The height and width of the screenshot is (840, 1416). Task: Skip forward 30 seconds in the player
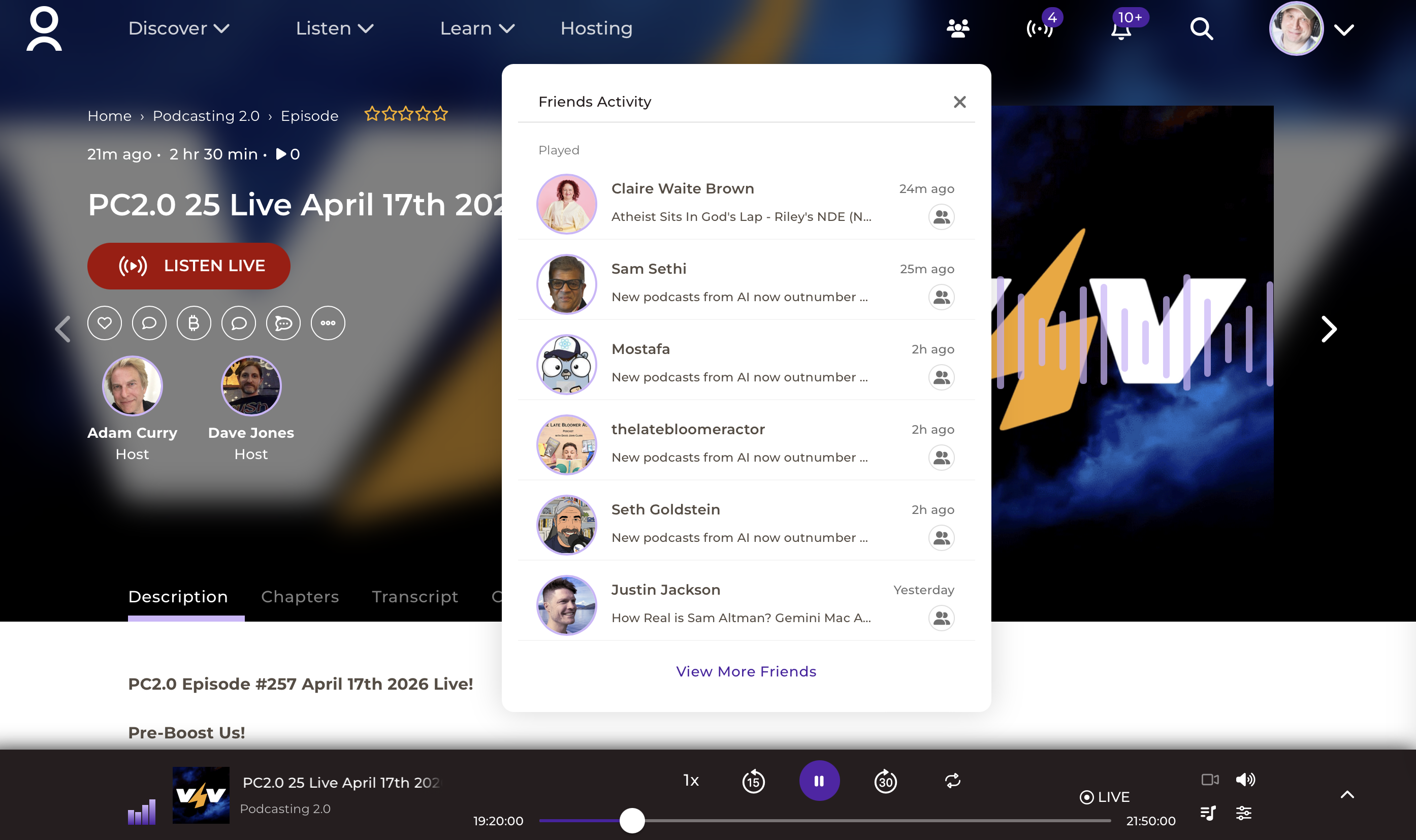coord(886,782)
